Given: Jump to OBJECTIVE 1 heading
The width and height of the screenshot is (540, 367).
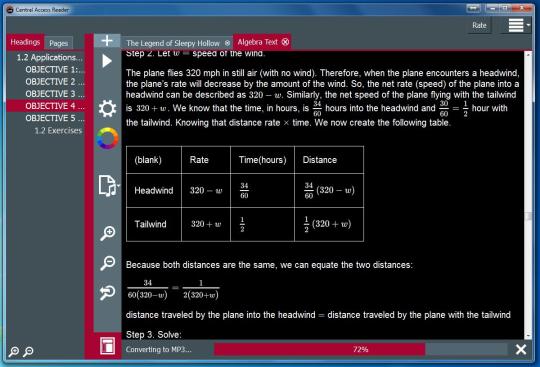Looking at the screenshot, I should coord(55,70).
